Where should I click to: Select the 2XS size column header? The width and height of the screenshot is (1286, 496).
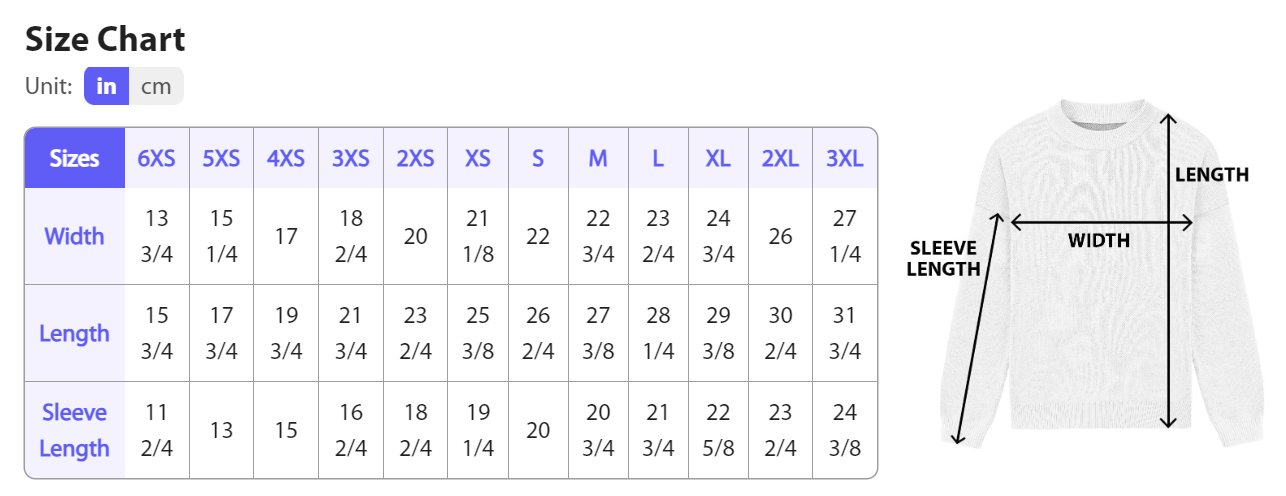click(x=415, y=158)
